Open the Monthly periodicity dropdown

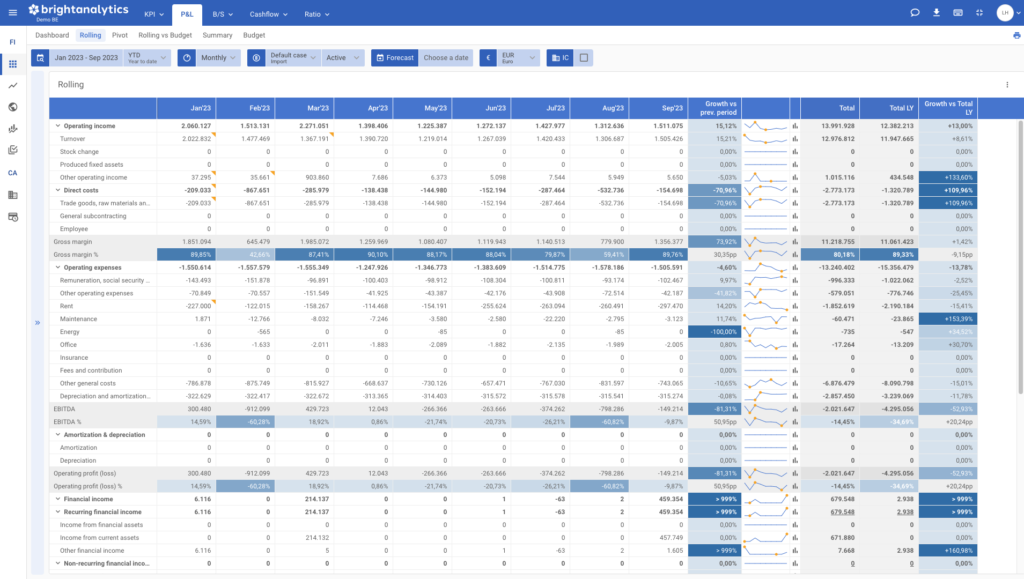pos(219,57)
